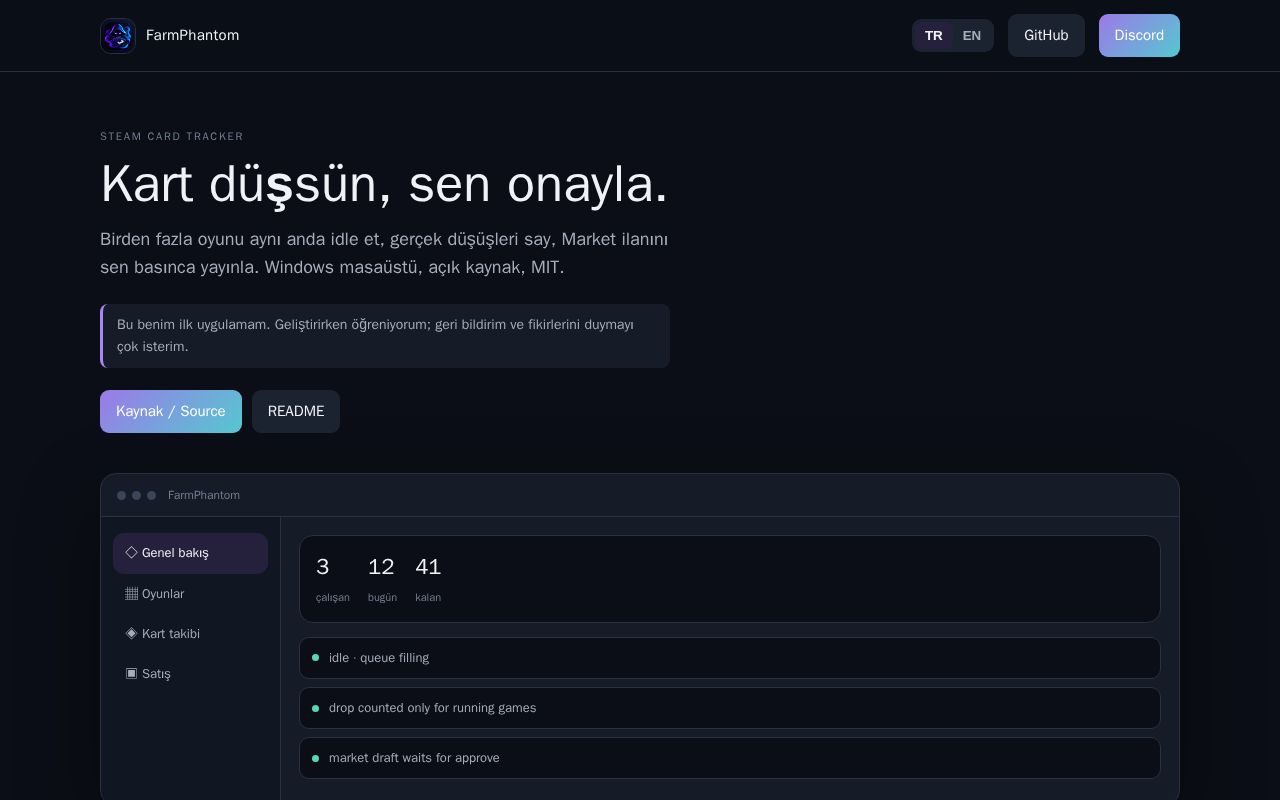Click the green dot beside 'drop counted only'

tap(316, 708)
